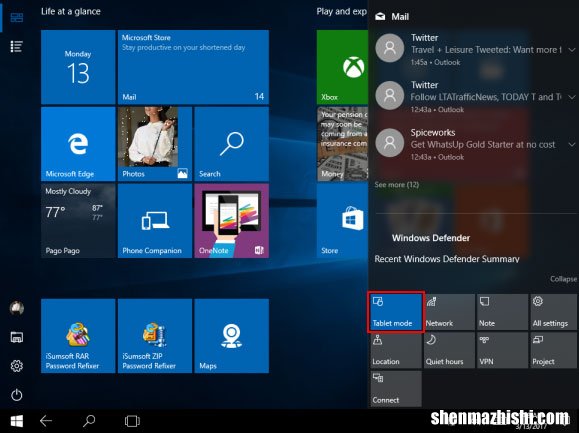The height and width of the screenshot is (433, 579).
Task: Open the OneNote tile
Action: [232, 221]
